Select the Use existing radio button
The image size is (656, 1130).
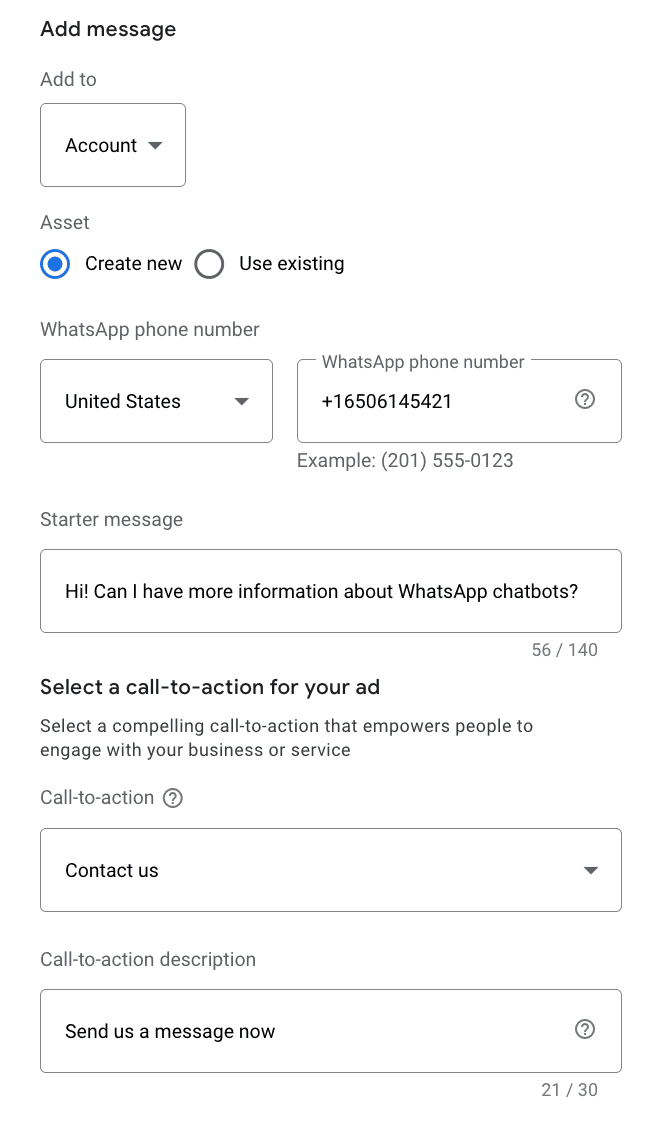[209, 264]
